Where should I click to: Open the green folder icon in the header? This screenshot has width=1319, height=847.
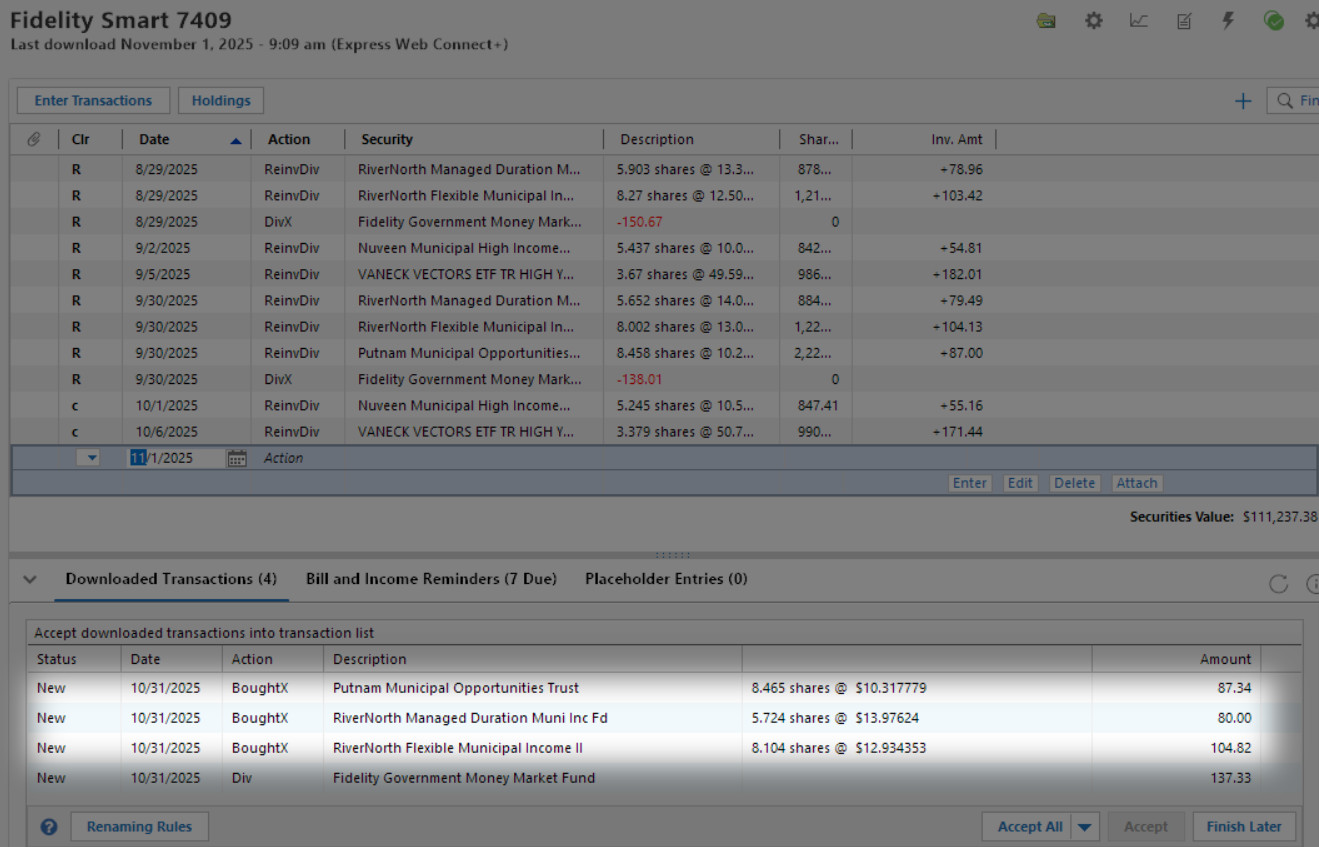click(x=1046, y=20)
